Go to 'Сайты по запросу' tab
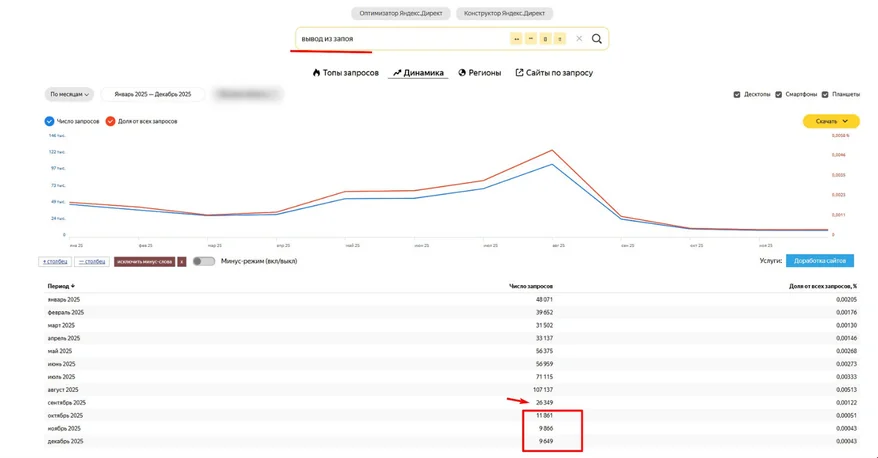Image resolution: width=878 pixels, height=458 pixels. (554, 73)
